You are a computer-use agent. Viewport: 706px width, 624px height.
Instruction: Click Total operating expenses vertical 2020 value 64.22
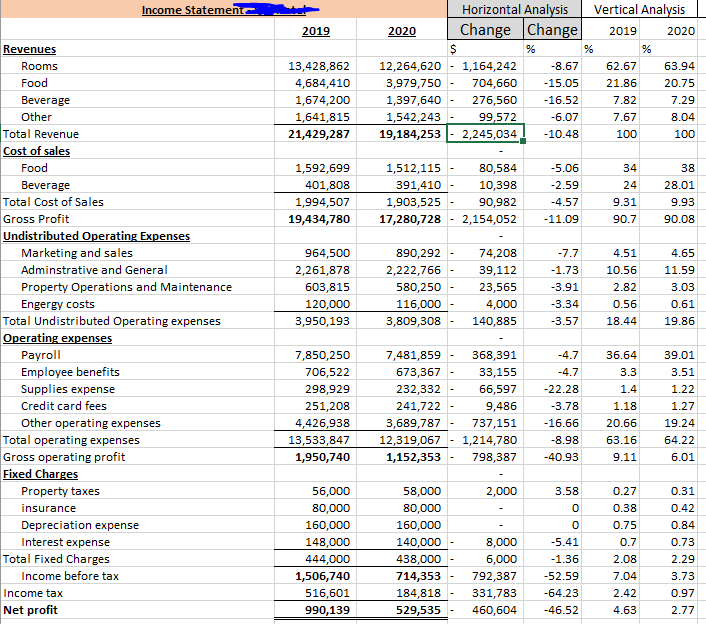click(679, 440)
